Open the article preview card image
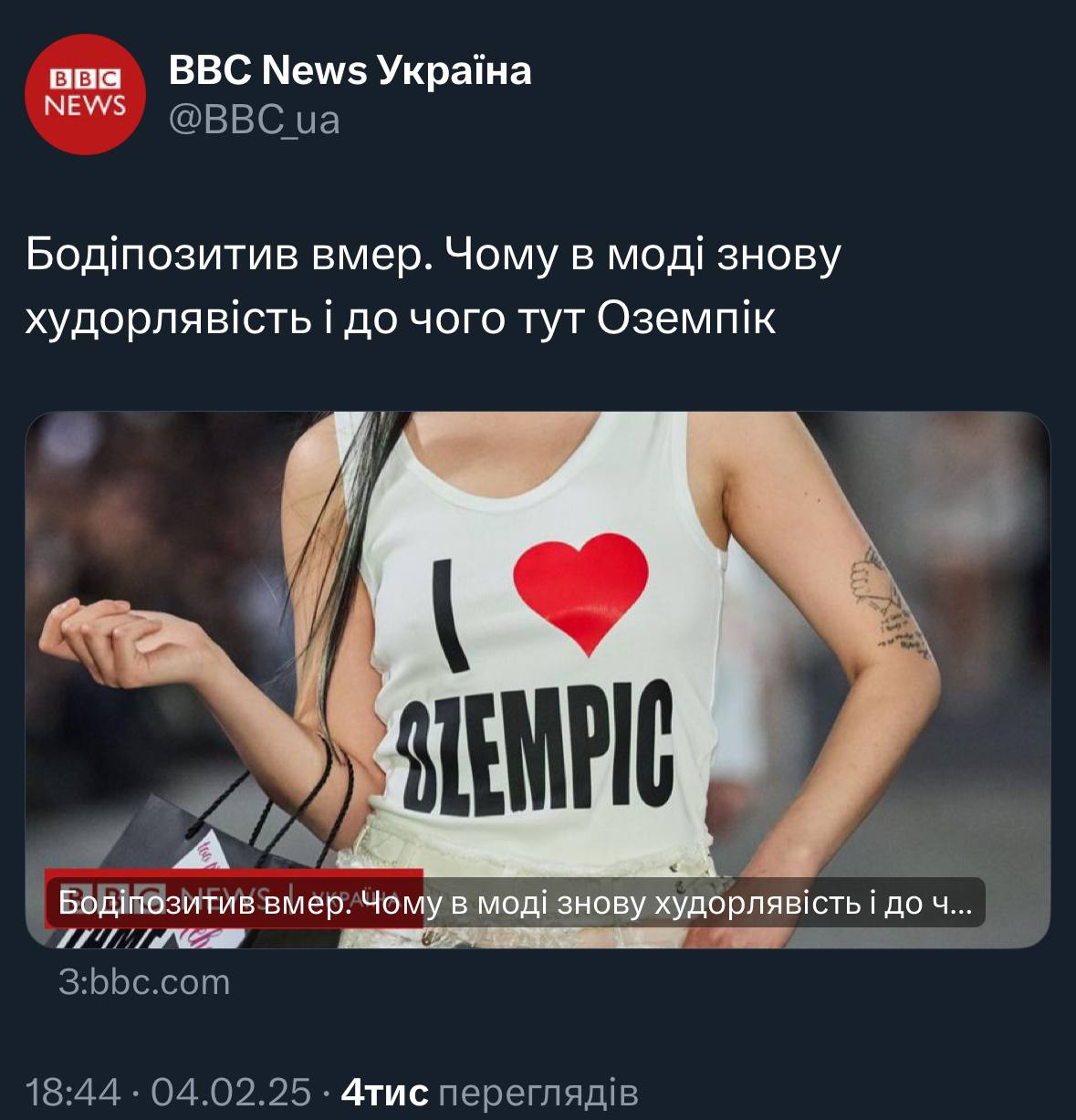Image resolution: width=1076 pixels, height=1120 pixels. point(538,679)
